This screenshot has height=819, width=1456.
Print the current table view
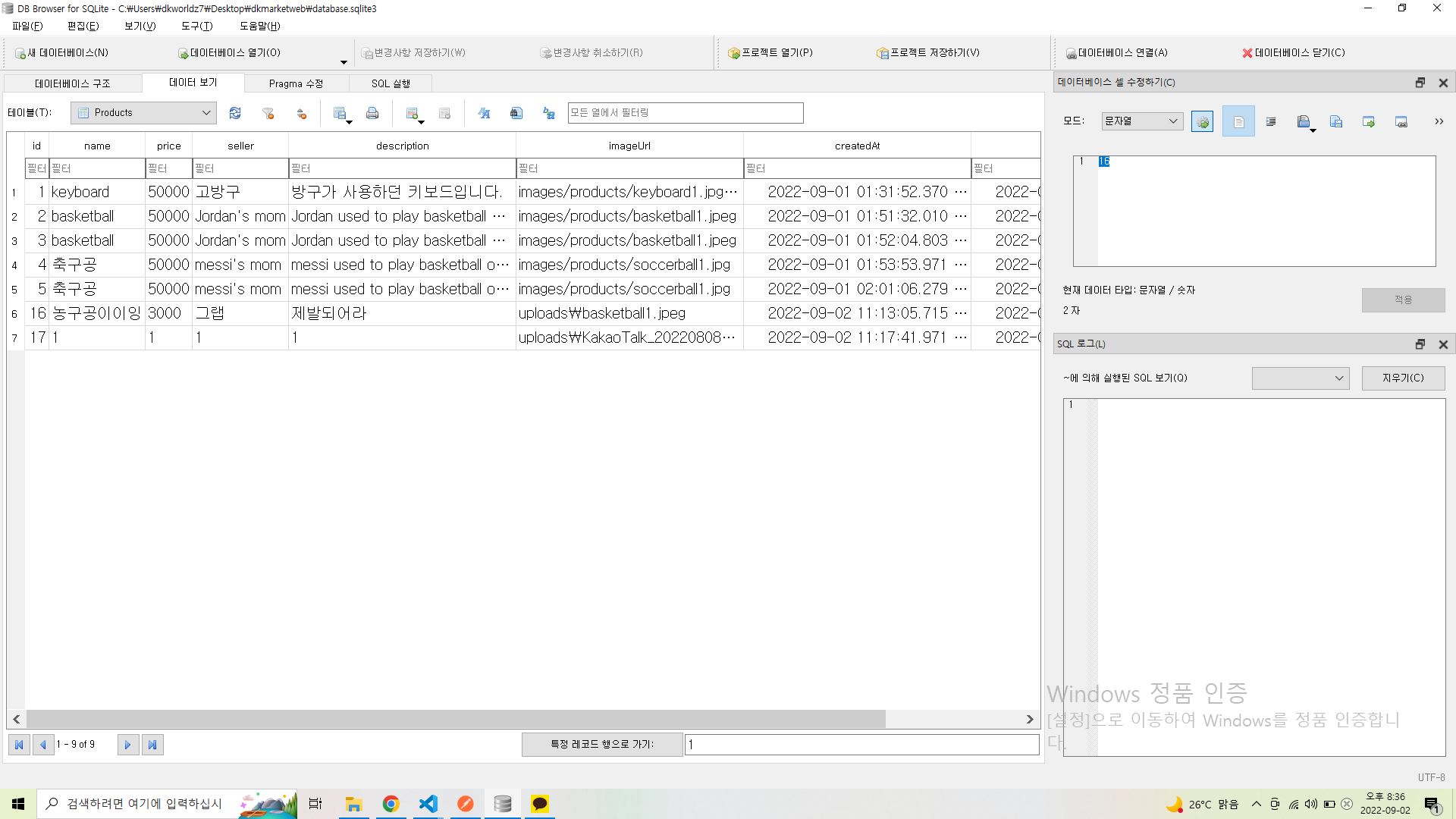point(372,113)
